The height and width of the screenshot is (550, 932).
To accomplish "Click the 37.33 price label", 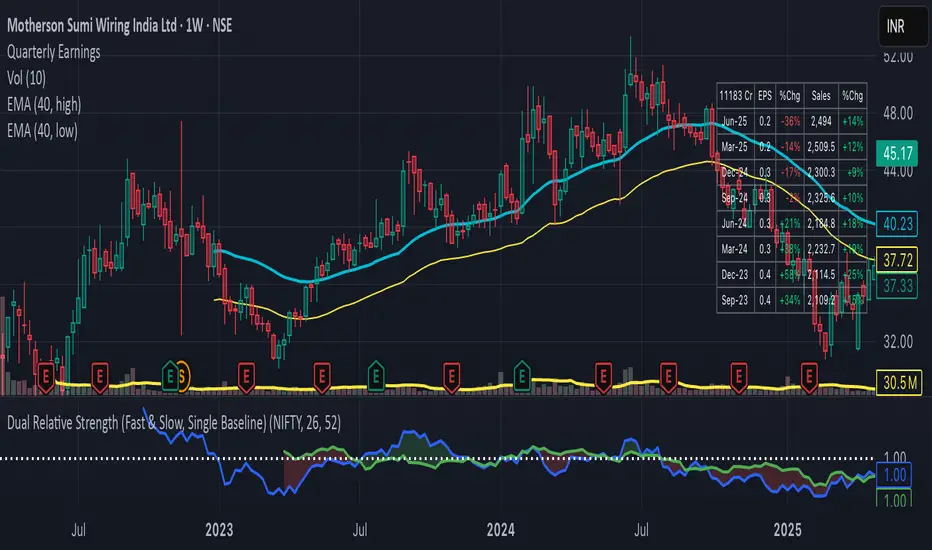I will pos(897,286).
